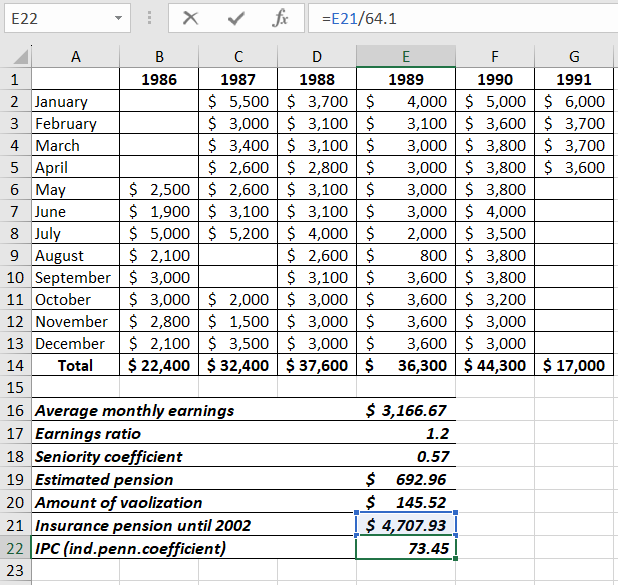
Task: Click the January 1991 value $6,000
Action: (x=574, y=102)
